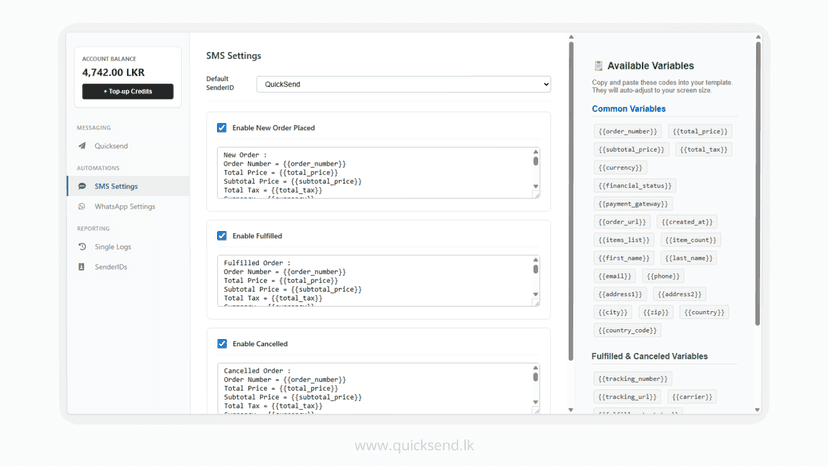Click the Available Variables panel scrollbar thumb

758,183
